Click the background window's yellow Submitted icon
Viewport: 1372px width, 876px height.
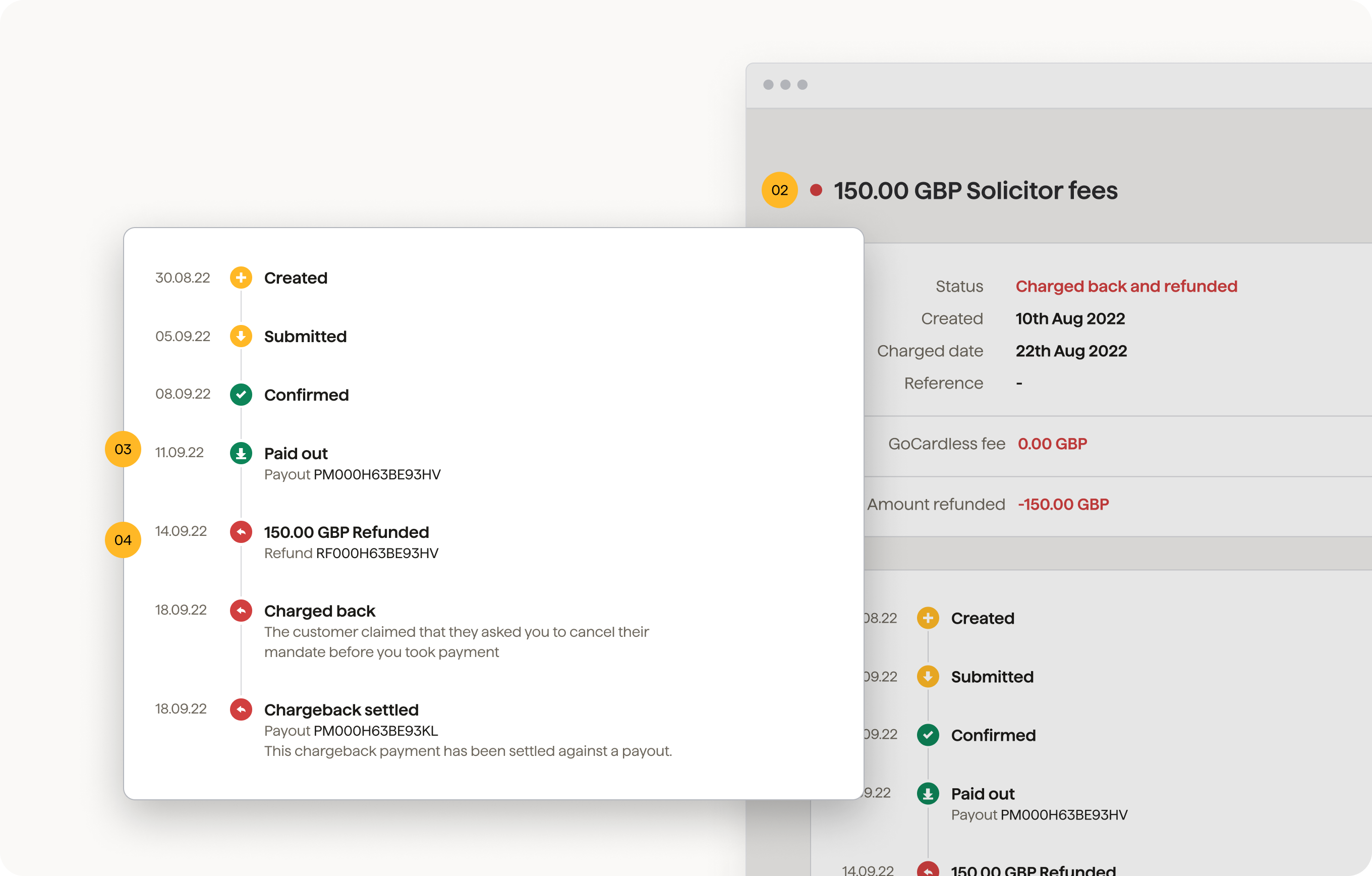click(x=928, y=677)
